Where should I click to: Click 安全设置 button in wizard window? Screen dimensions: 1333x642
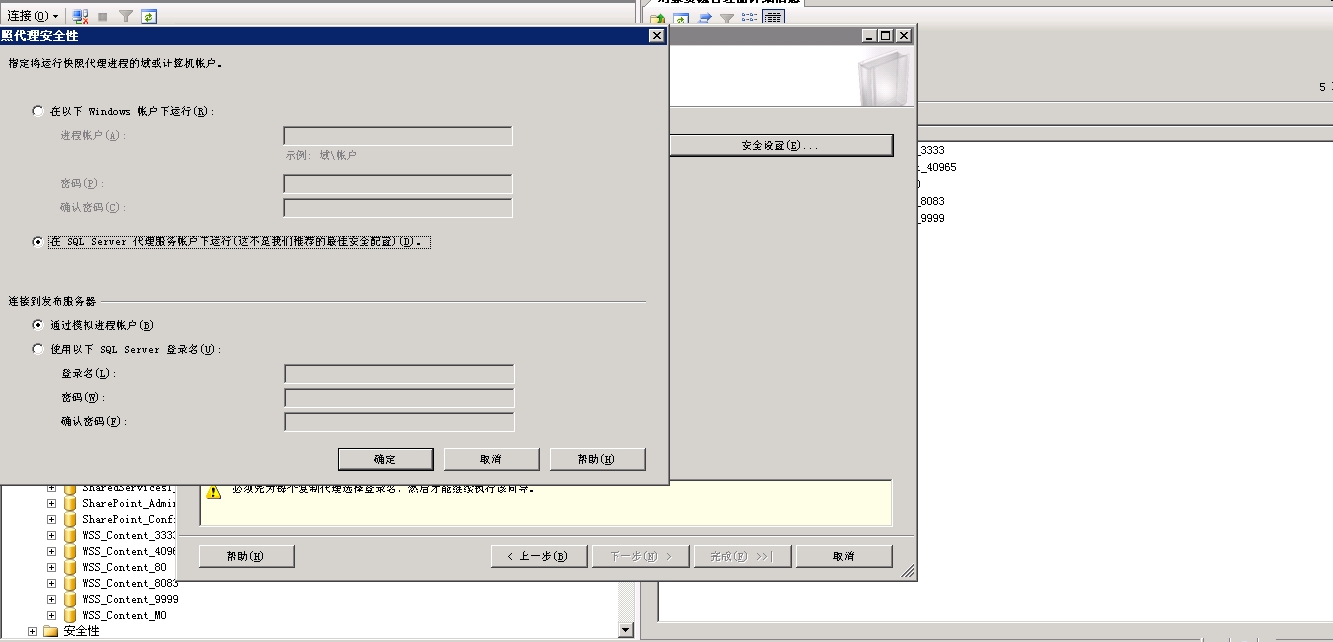point(780,145)
